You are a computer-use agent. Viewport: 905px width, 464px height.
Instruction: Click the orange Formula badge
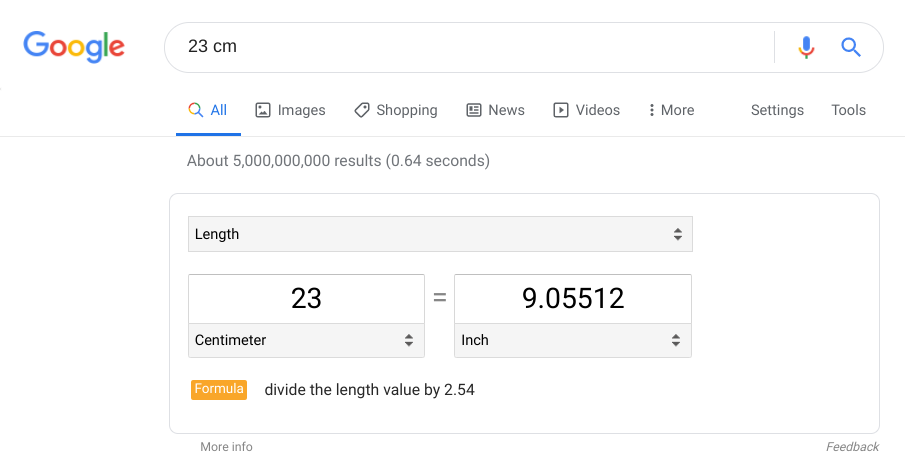(x=219, y=389)
